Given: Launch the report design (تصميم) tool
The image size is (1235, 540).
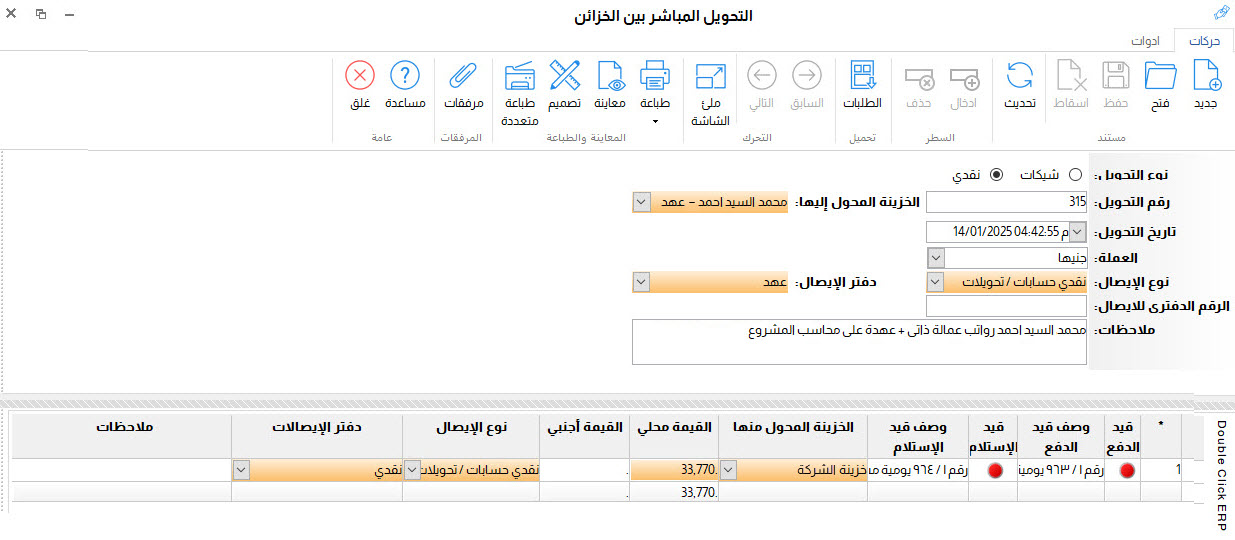Looking at the screenshot, I should point(565,84).
